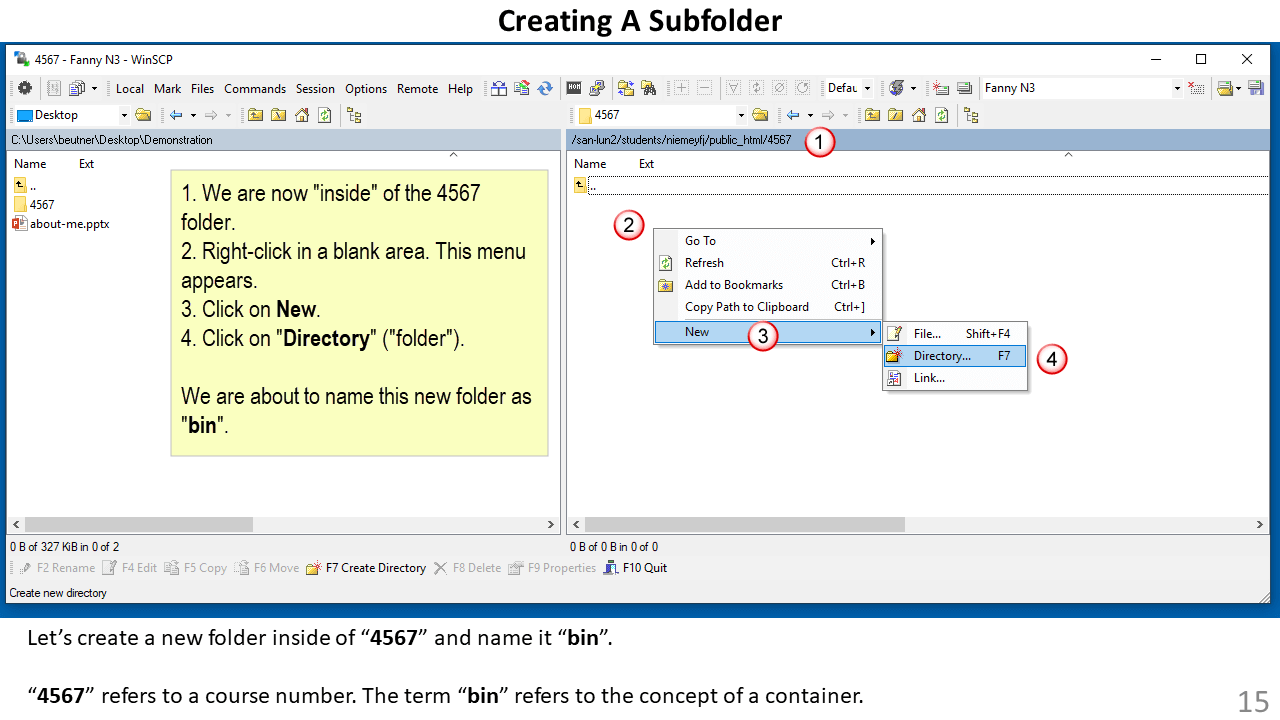The height and width of the screenshot is (720, 1280).
Task: Select the 4567 folder in local panel
Action: pyautogui.click(x=34, y=204)
